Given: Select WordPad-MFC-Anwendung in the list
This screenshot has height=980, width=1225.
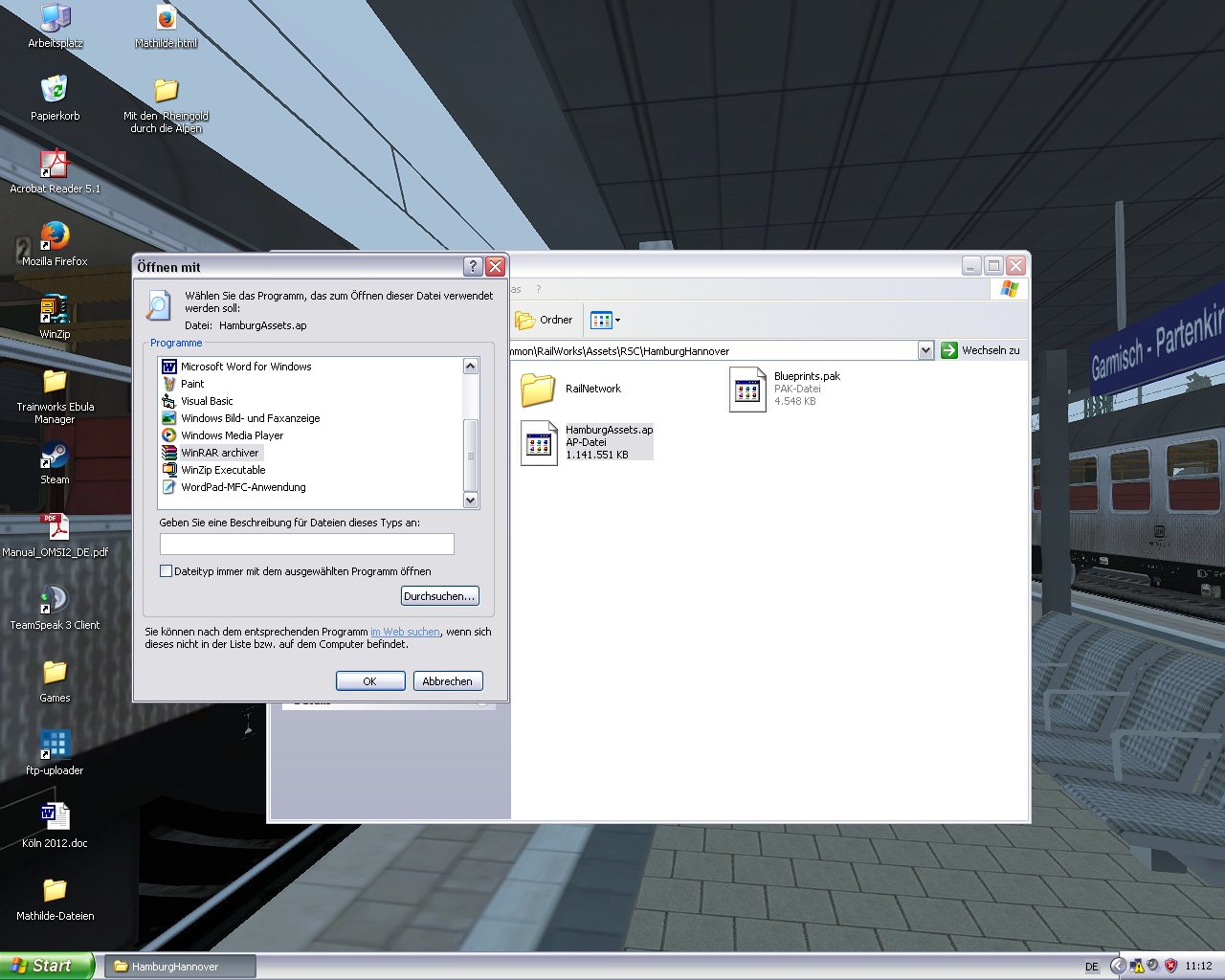Looking at the screenshot, I should pos(234,487).
